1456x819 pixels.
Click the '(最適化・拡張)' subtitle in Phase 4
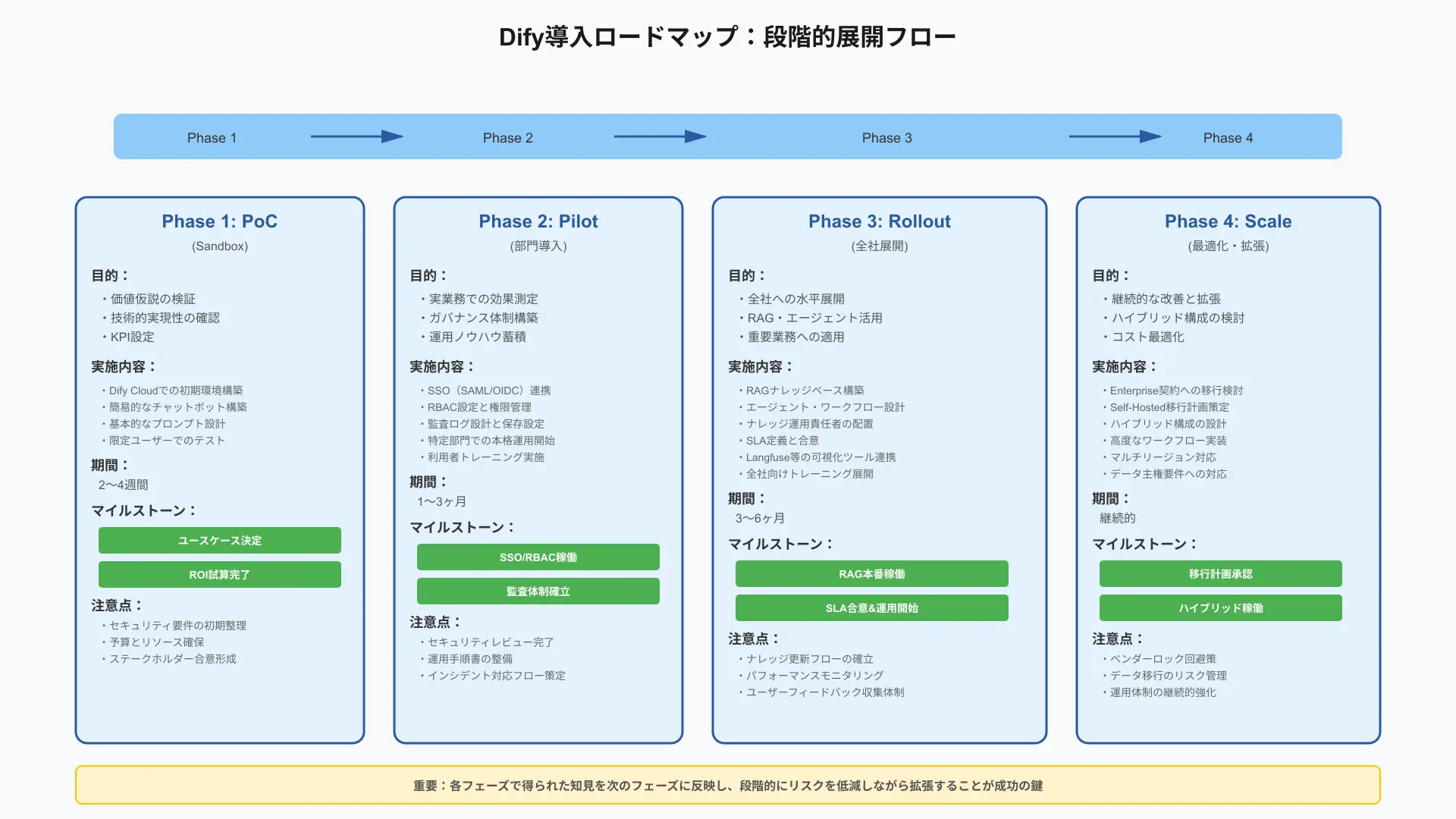point(1228,246)
